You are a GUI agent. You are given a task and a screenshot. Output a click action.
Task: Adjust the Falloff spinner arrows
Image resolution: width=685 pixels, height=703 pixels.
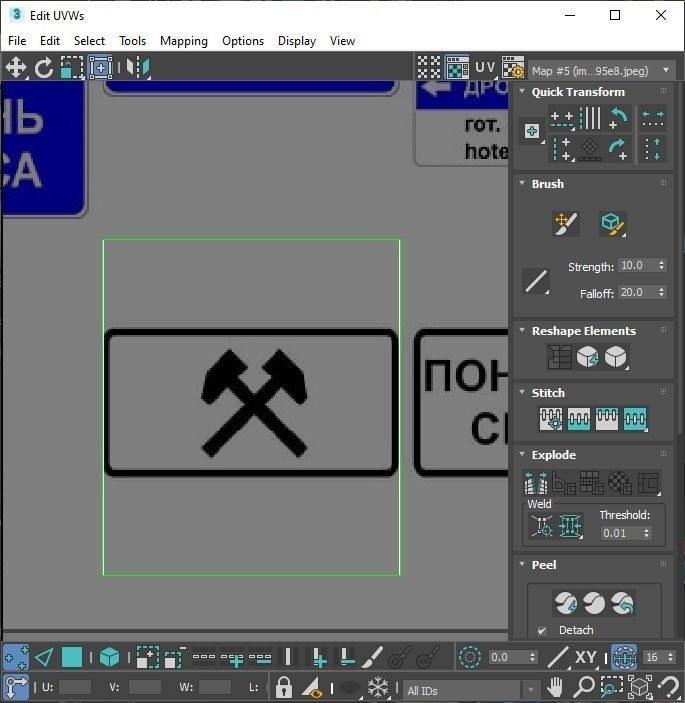662,292
